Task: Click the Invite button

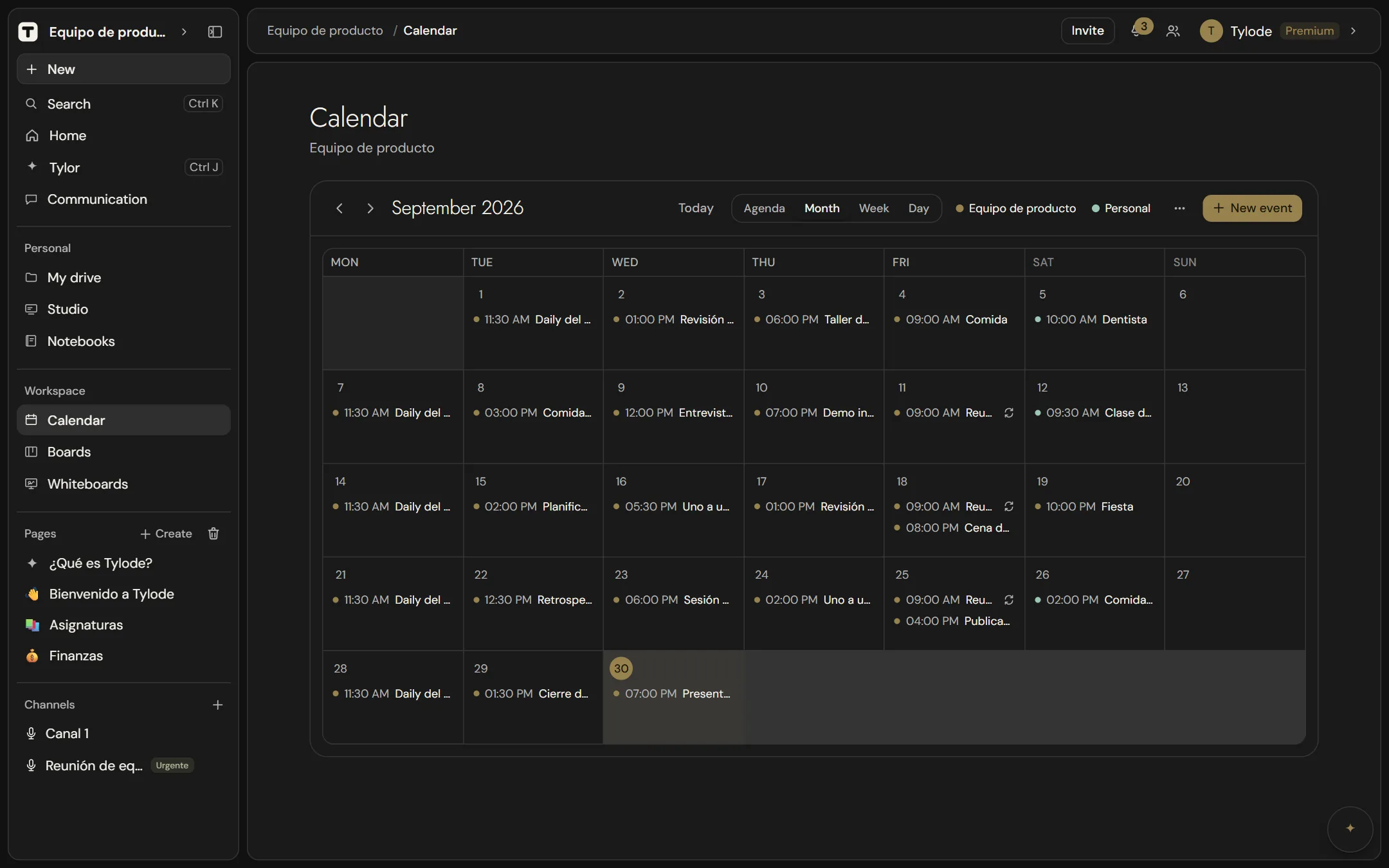Action: point(1087,31)
